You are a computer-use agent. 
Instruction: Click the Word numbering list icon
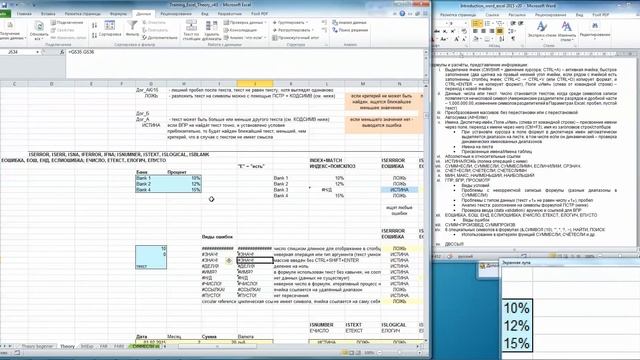point(487,23)
